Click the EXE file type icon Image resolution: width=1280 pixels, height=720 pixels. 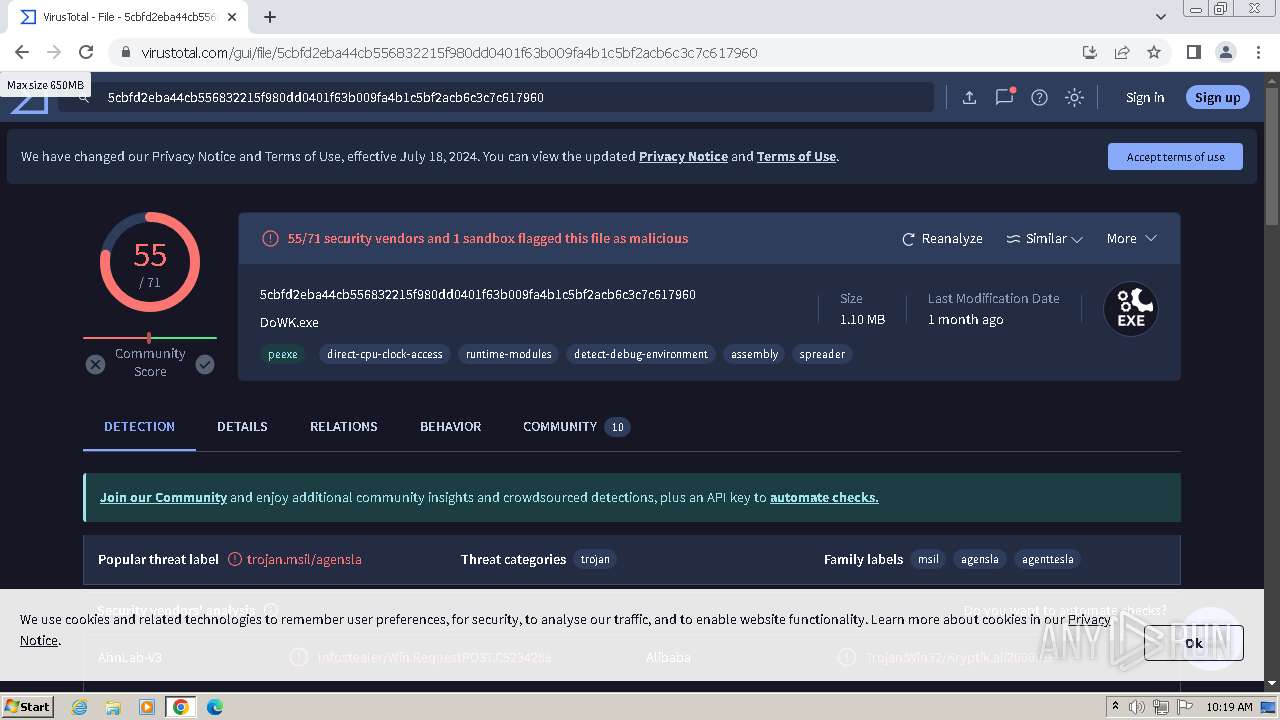click(1131, 309)
